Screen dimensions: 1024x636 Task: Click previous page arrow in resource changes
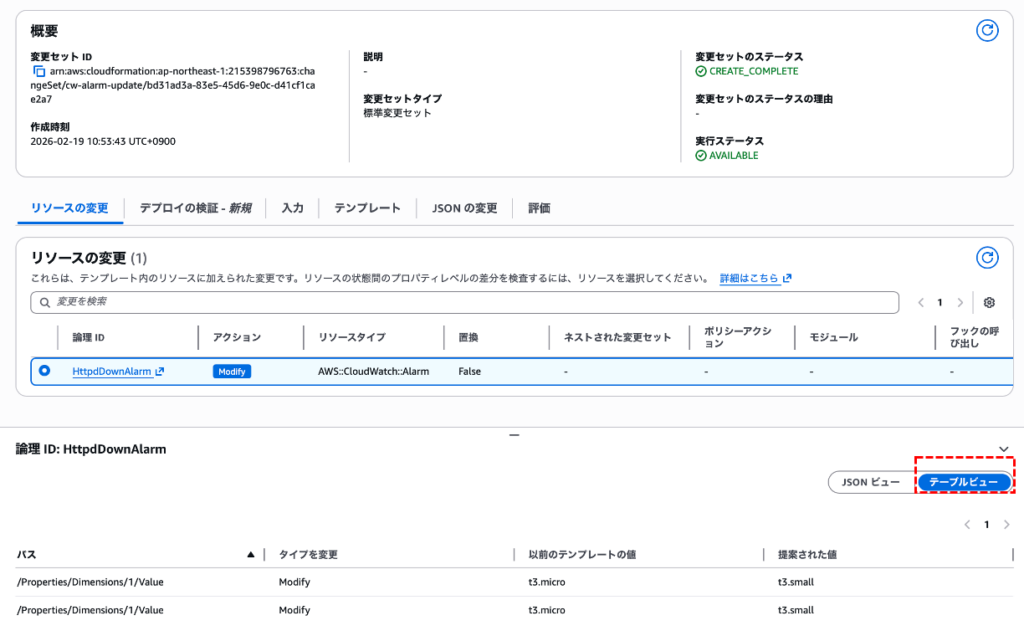click(921, 302)
